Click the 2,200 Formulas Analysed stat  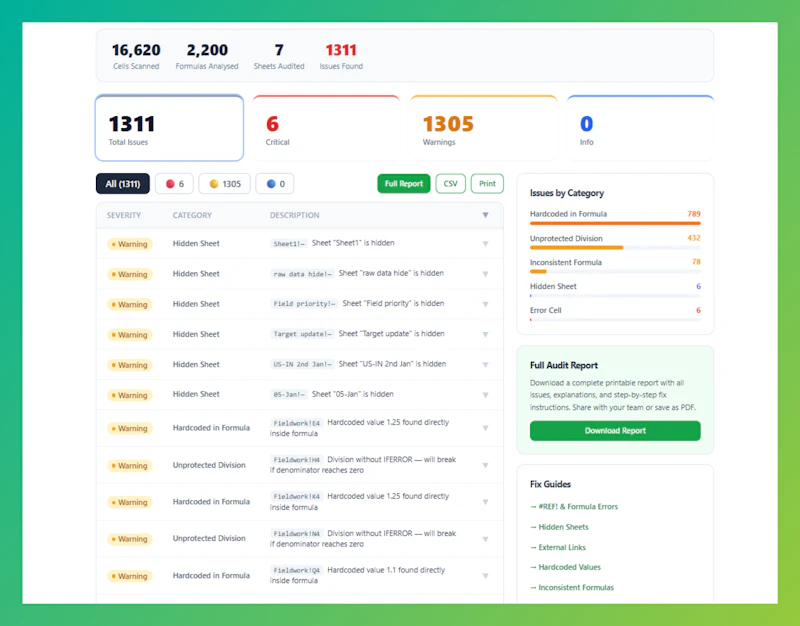click(x=207, y=56)
